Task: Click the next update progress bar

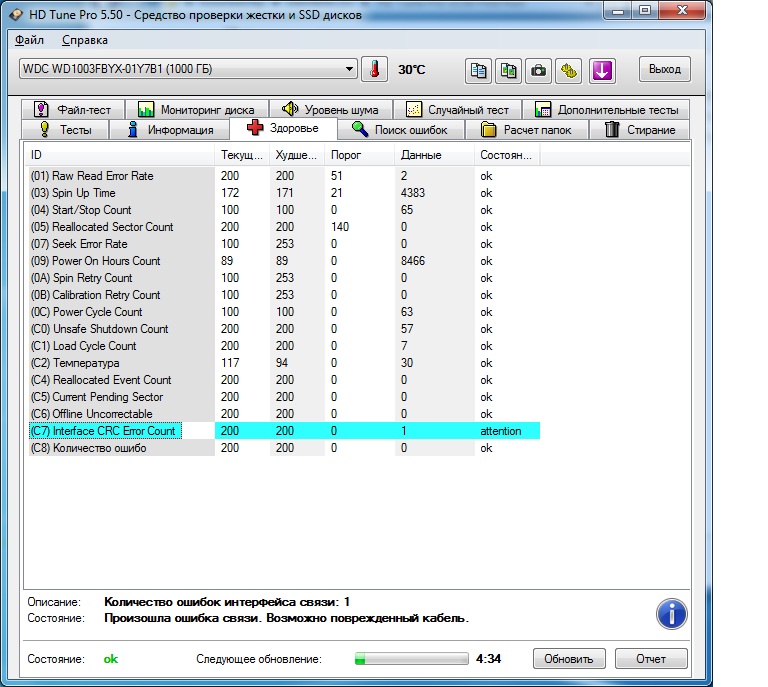Action: coord(411,659)
